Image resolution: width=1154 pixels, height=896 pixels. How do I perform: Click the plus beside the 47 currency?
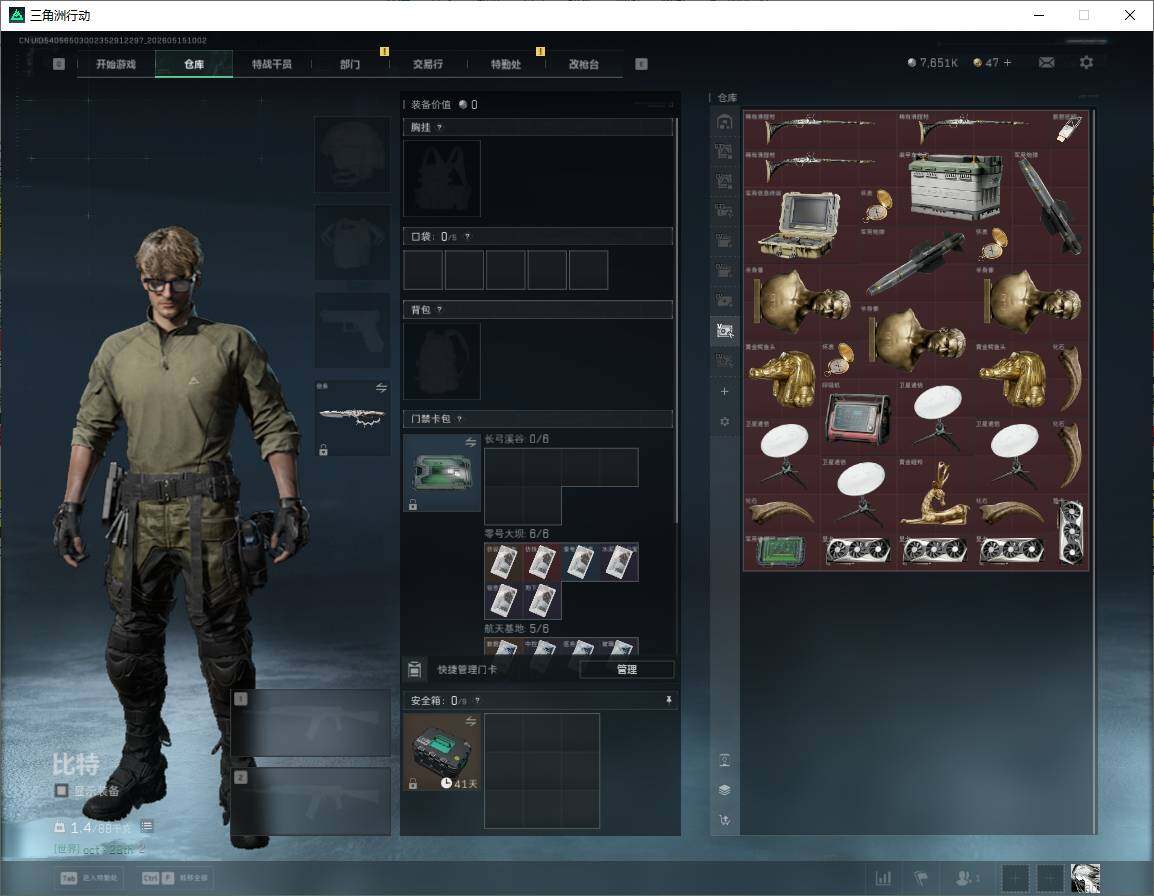(1008, 63)
